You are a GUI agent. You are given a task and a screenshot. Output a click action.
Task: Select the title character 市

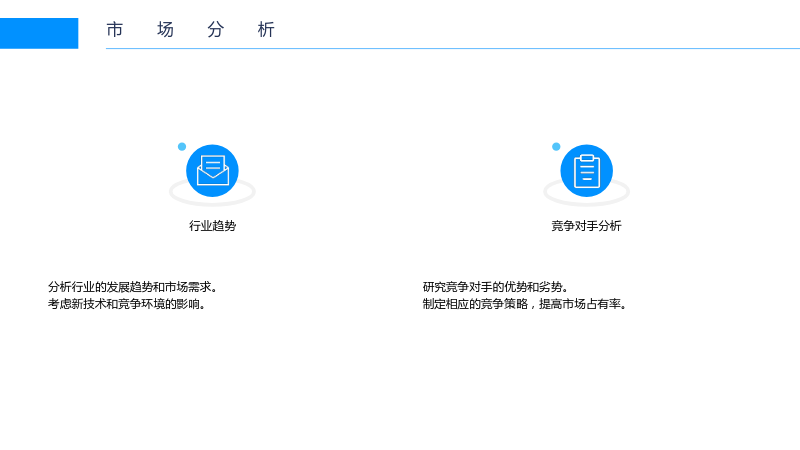pos(115,30)
